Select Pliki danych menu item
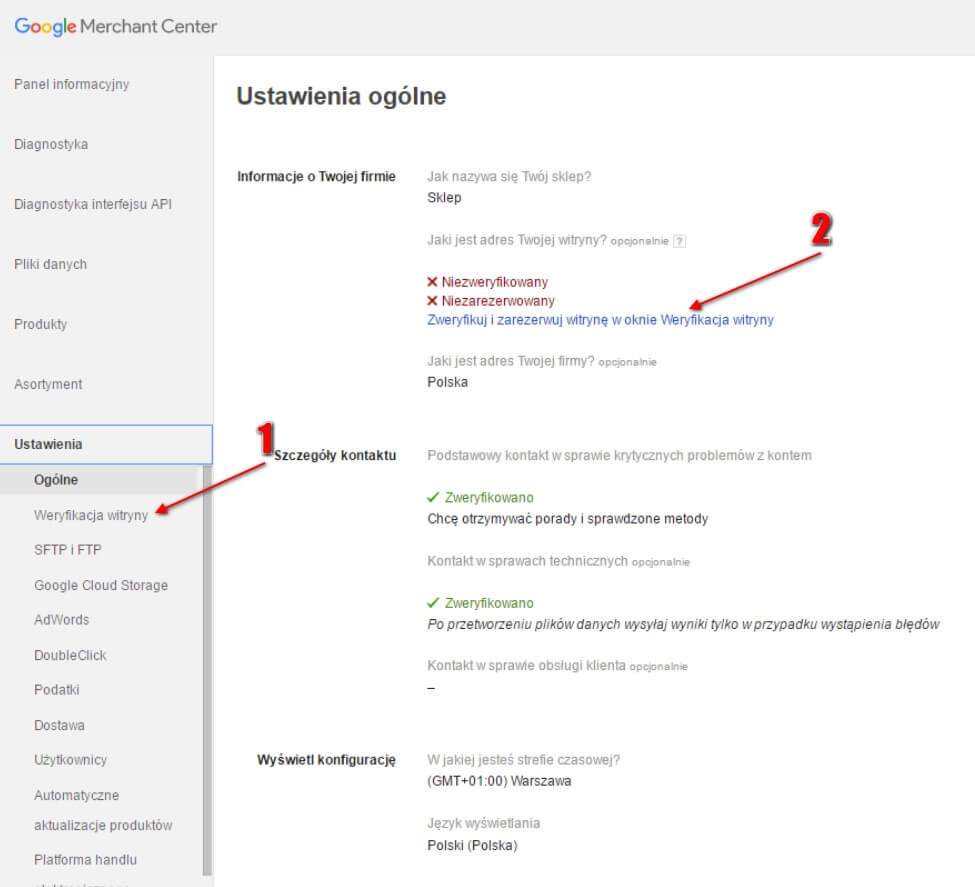The image size is (975, 887). pos(50,264)
